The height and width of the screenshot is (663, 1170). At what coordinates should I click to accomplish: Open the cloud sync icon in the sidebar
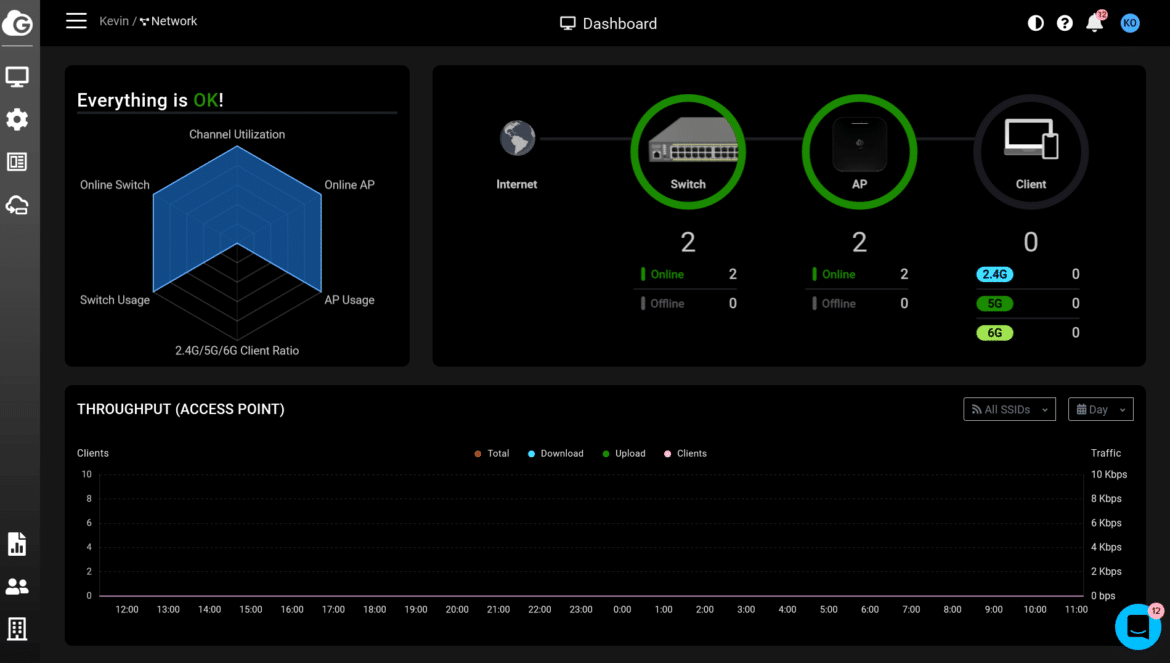[17, 205]
